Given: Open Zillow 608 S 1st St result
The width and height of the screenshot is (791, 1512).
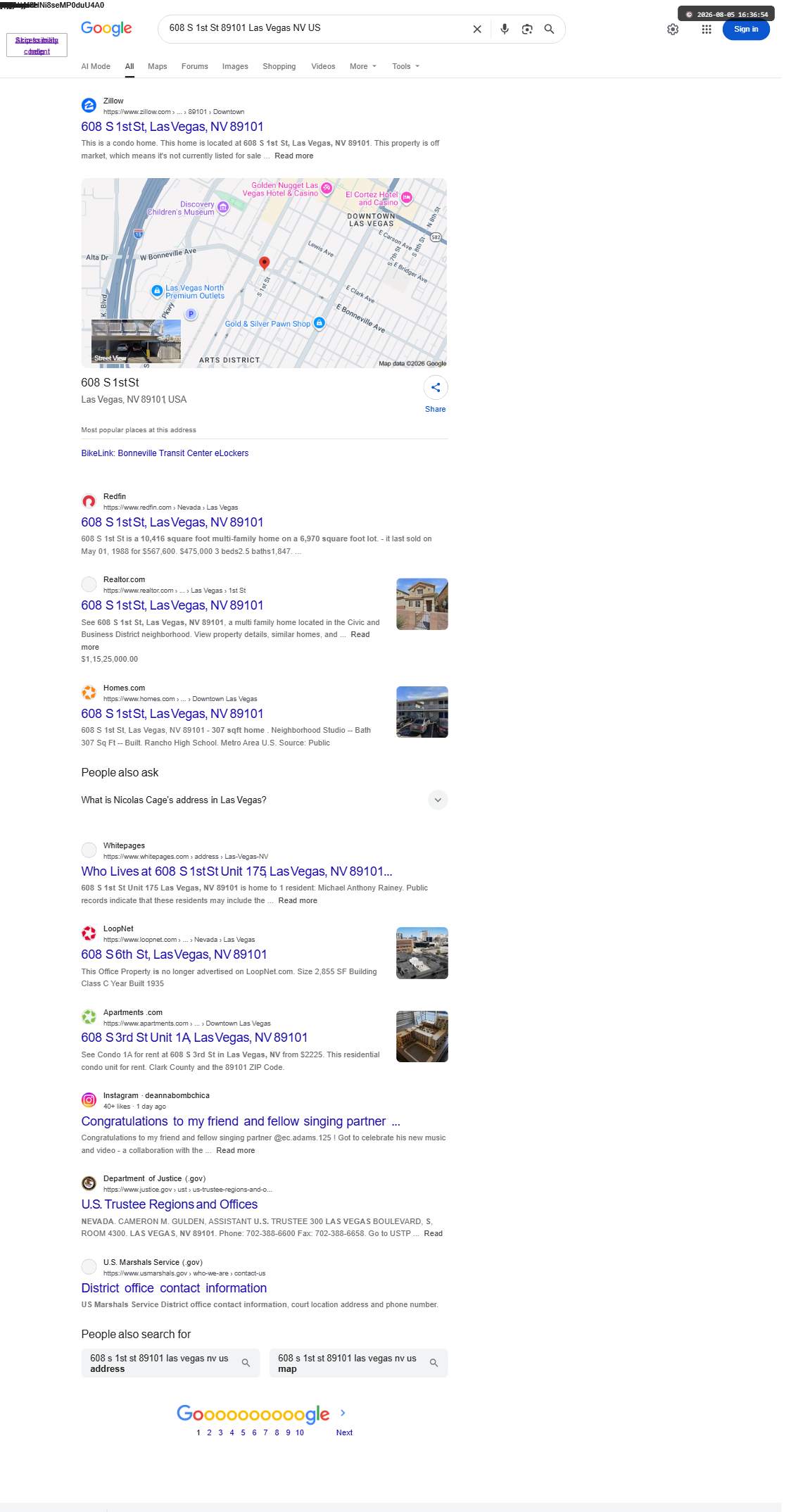Looking at the screenshot, I should pos(172,127).
